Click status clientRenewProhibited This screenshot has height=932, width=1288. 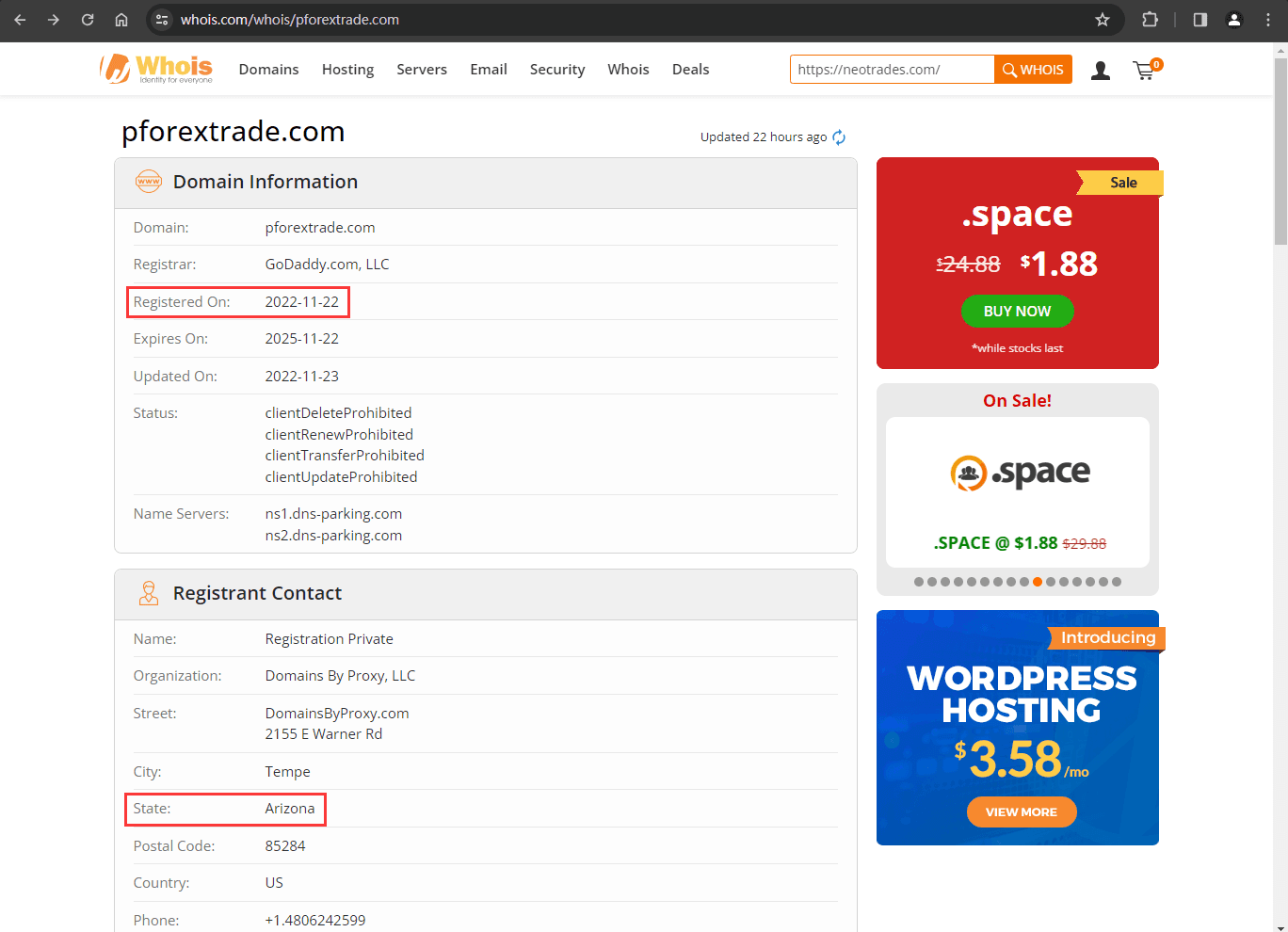(x=339, y=435)
